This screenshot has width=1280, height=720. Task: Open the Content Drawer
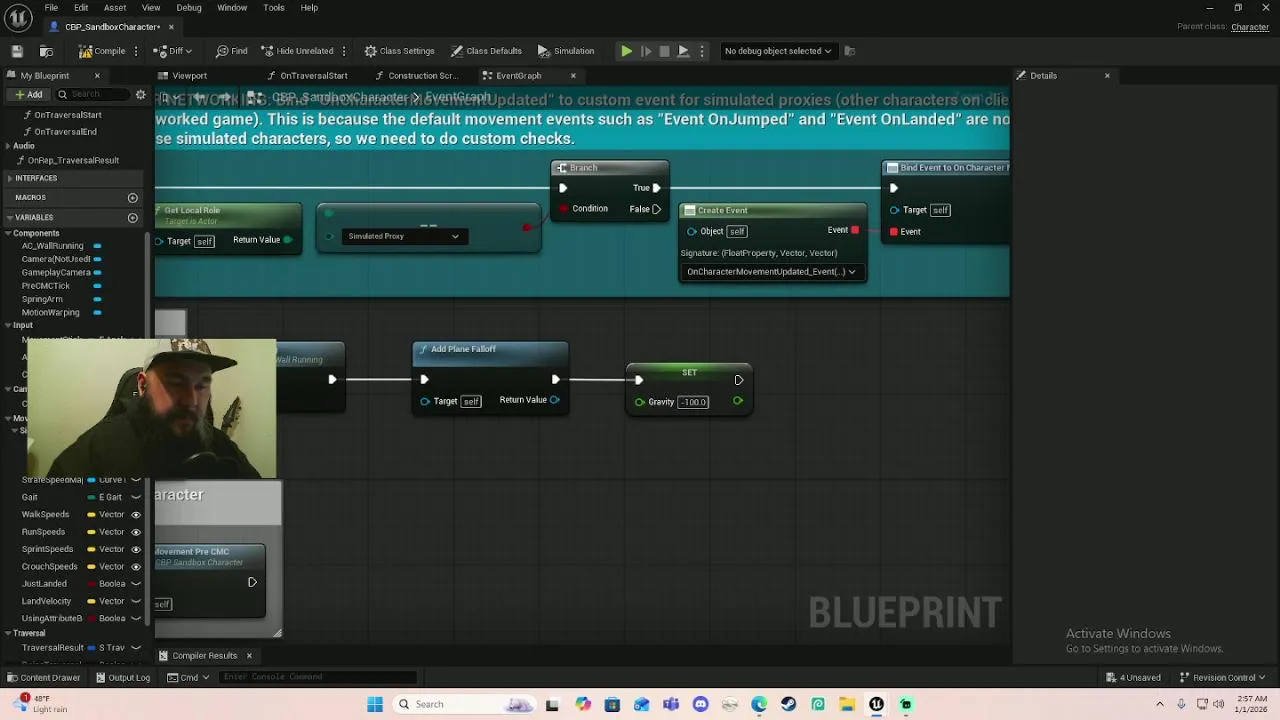[44, 678]
